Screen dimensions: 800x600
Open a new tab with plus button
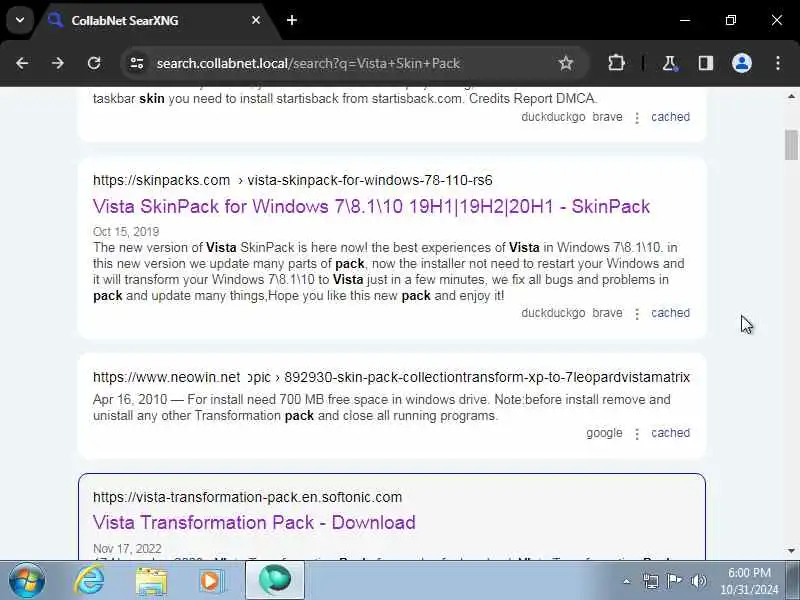point(292,20)
